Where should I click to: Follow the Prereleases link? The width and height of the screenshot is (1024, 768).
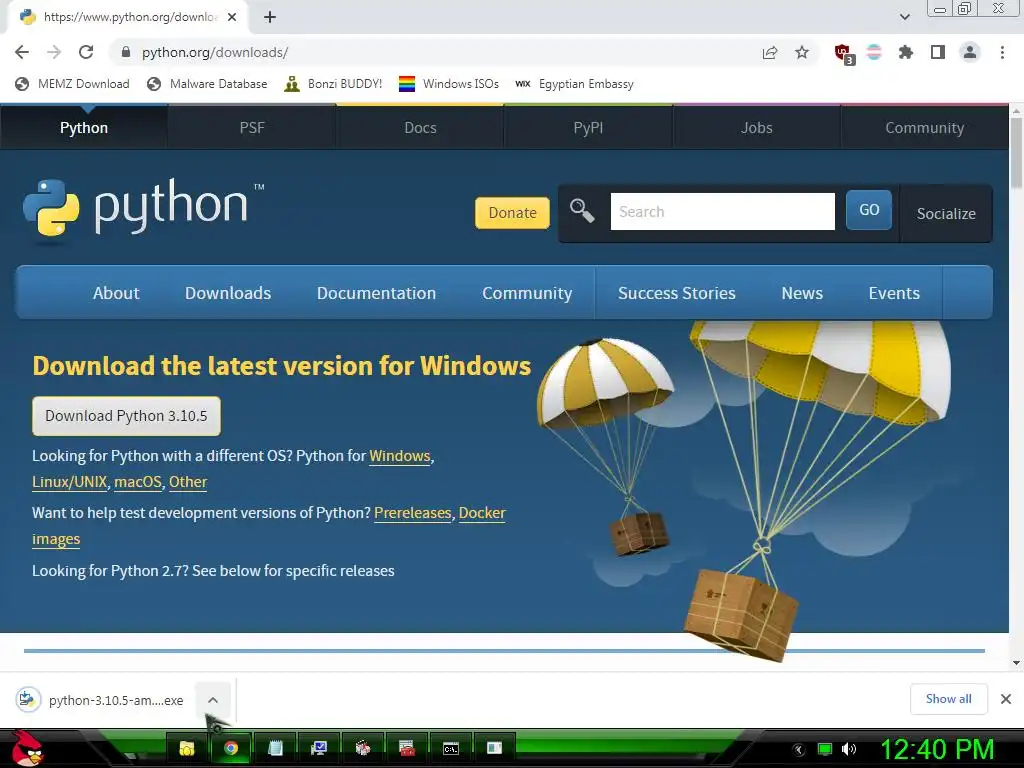point(413,513)
